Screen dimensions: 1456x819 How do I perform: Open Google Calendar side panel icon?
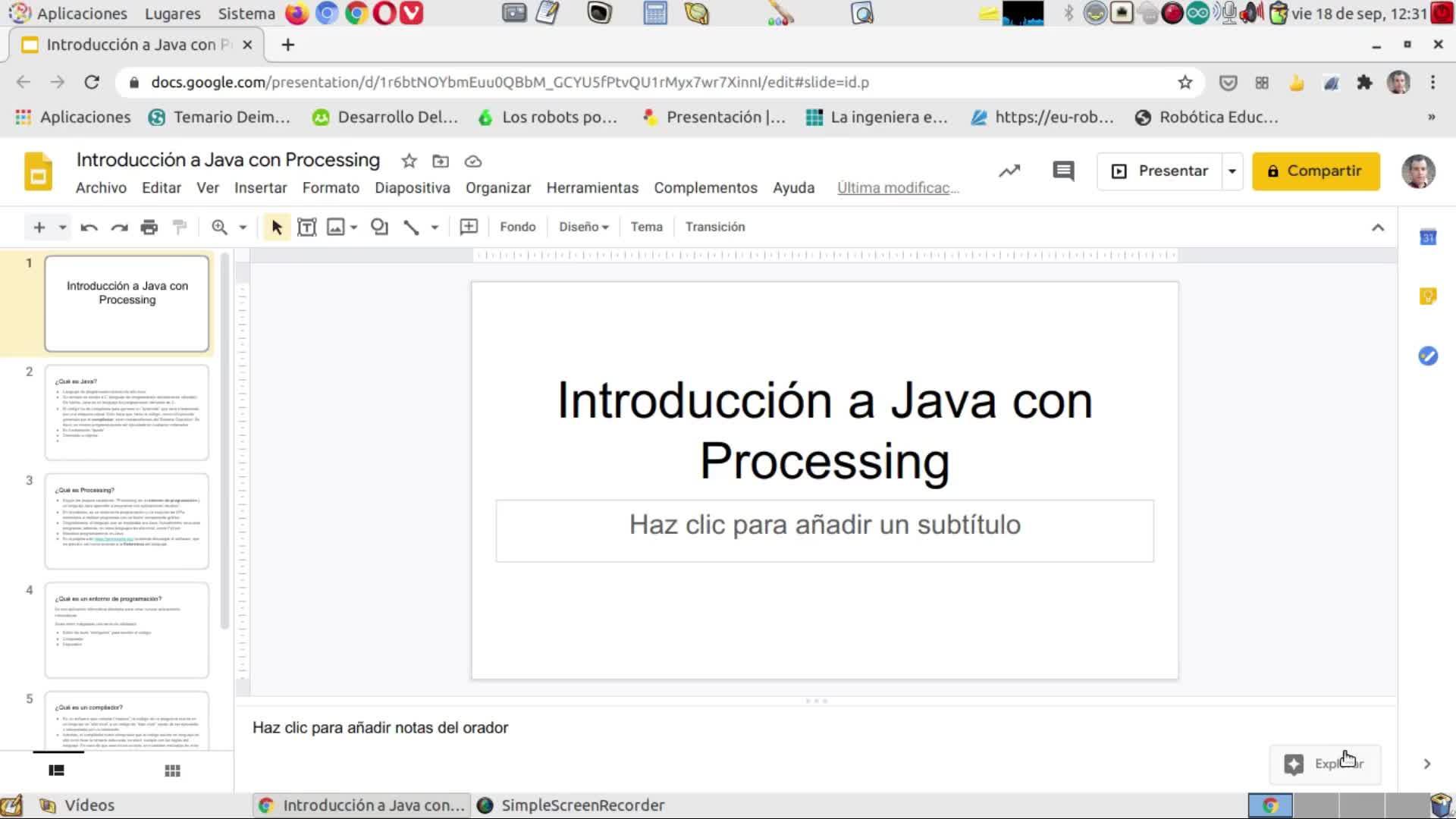tap(1427, 237)
